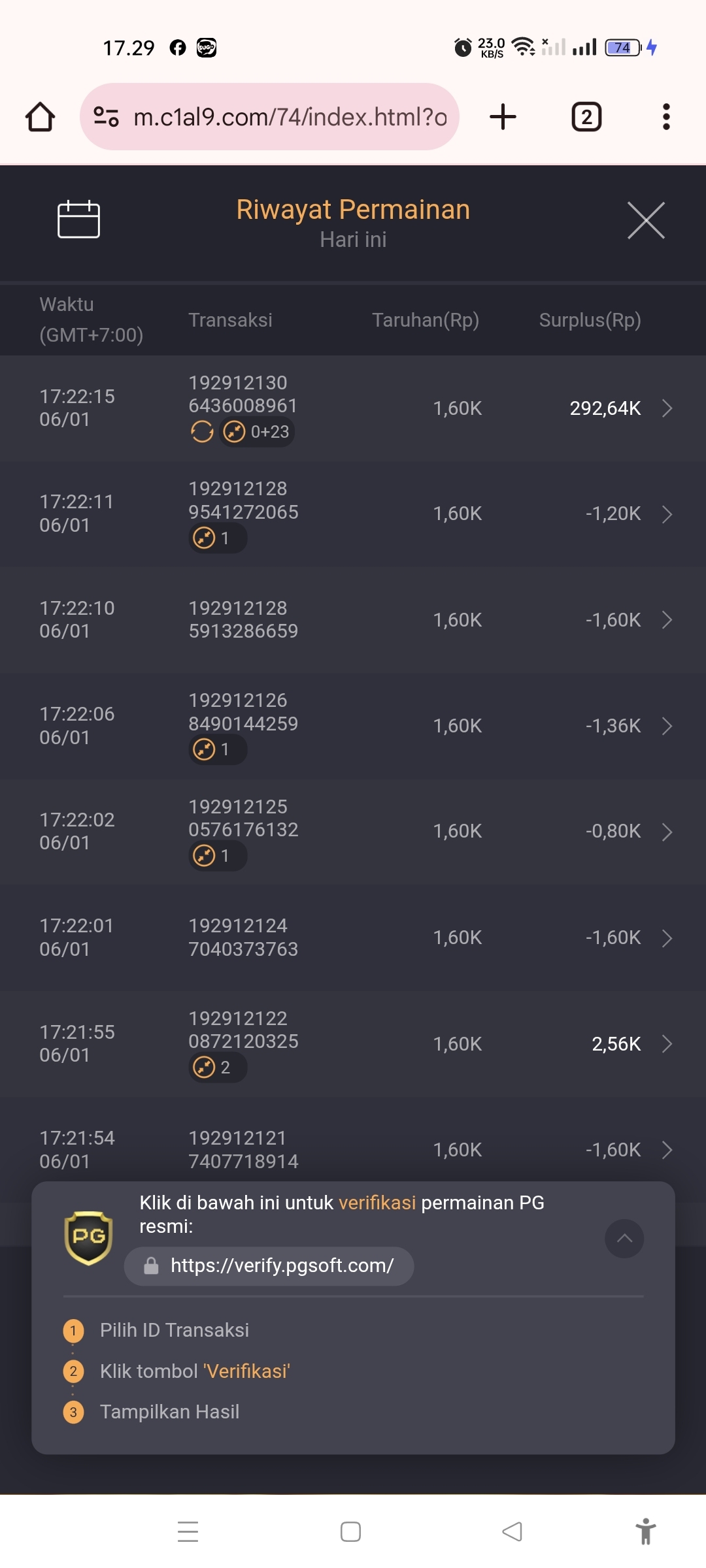Select transaction ending 0576176132
Screen dimensions: 706x1568
pyautogui.click(x=243, y=818)
